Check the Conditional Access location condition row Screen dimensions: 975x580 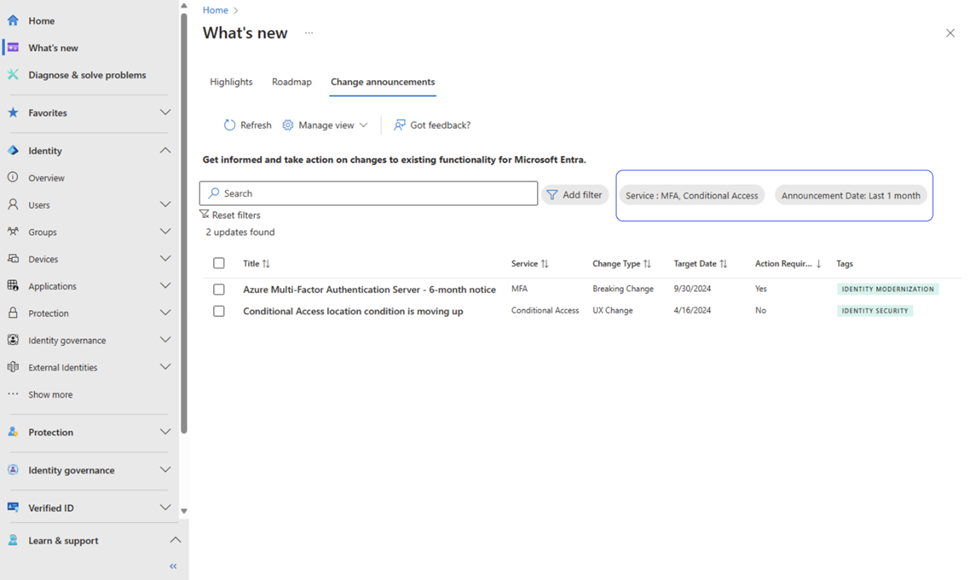219,311
